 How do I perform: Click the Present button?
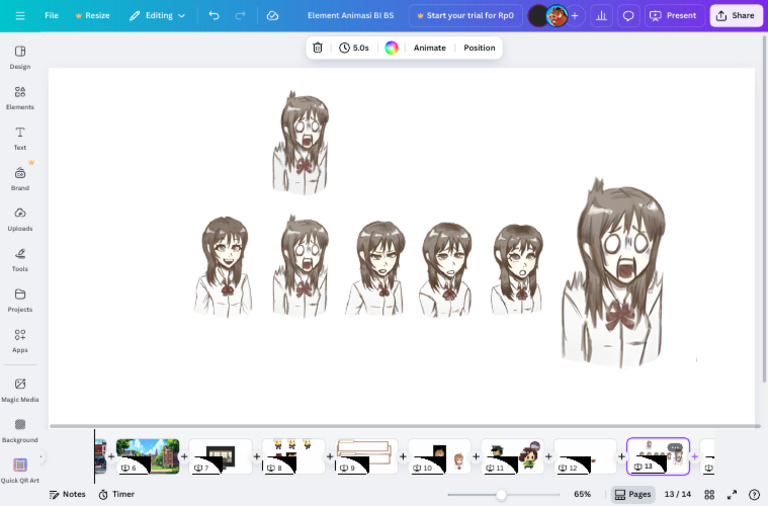tap(673, 16)
